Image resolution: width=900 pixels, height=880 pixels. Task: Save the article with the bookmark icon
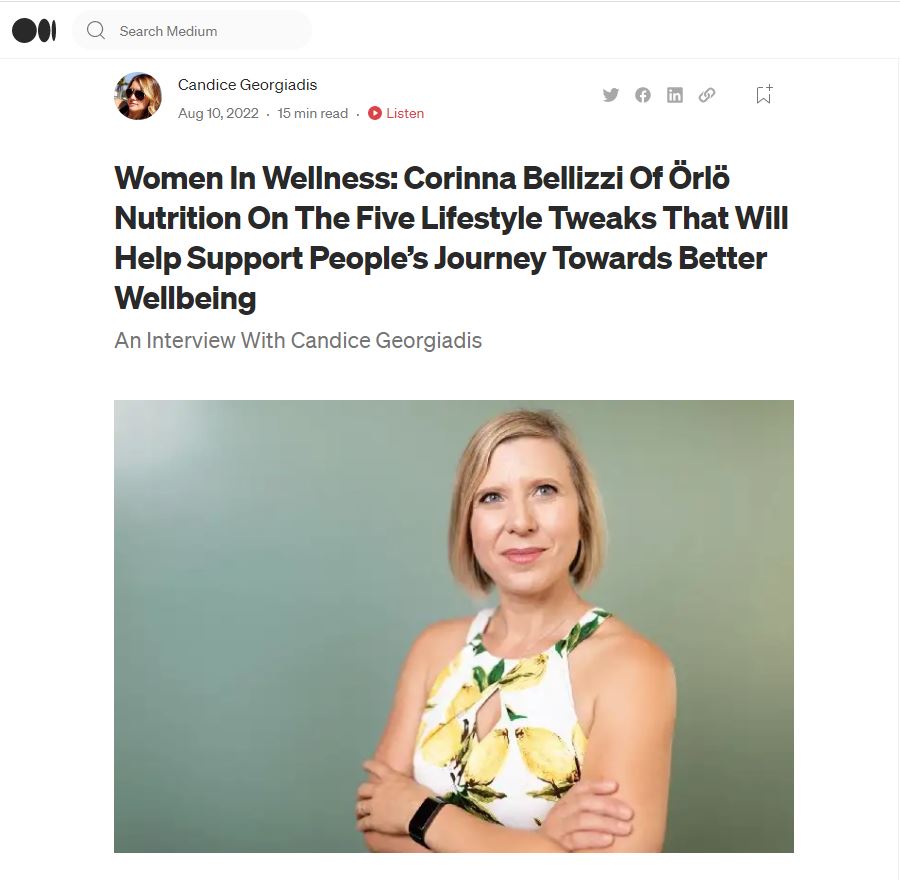tap(763, 93)
